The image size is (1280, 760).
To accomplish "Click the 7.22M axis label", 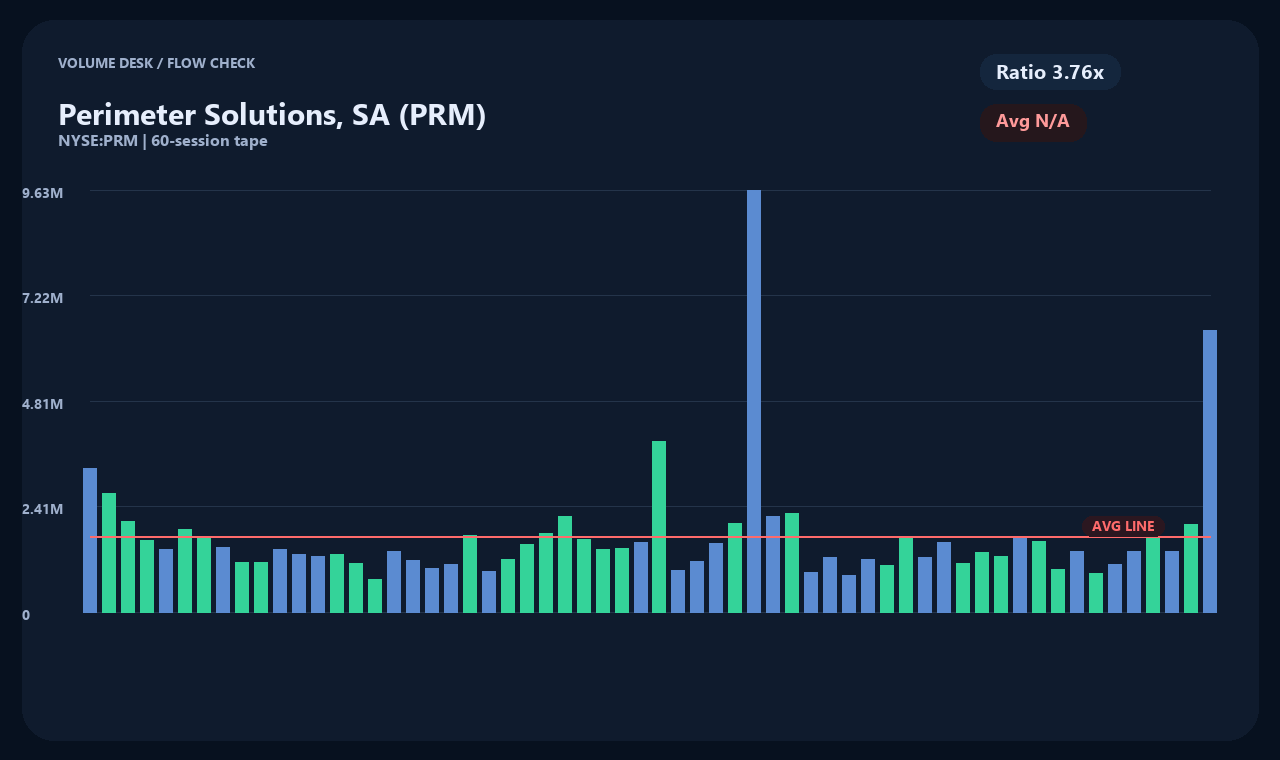I will (42, 298).
